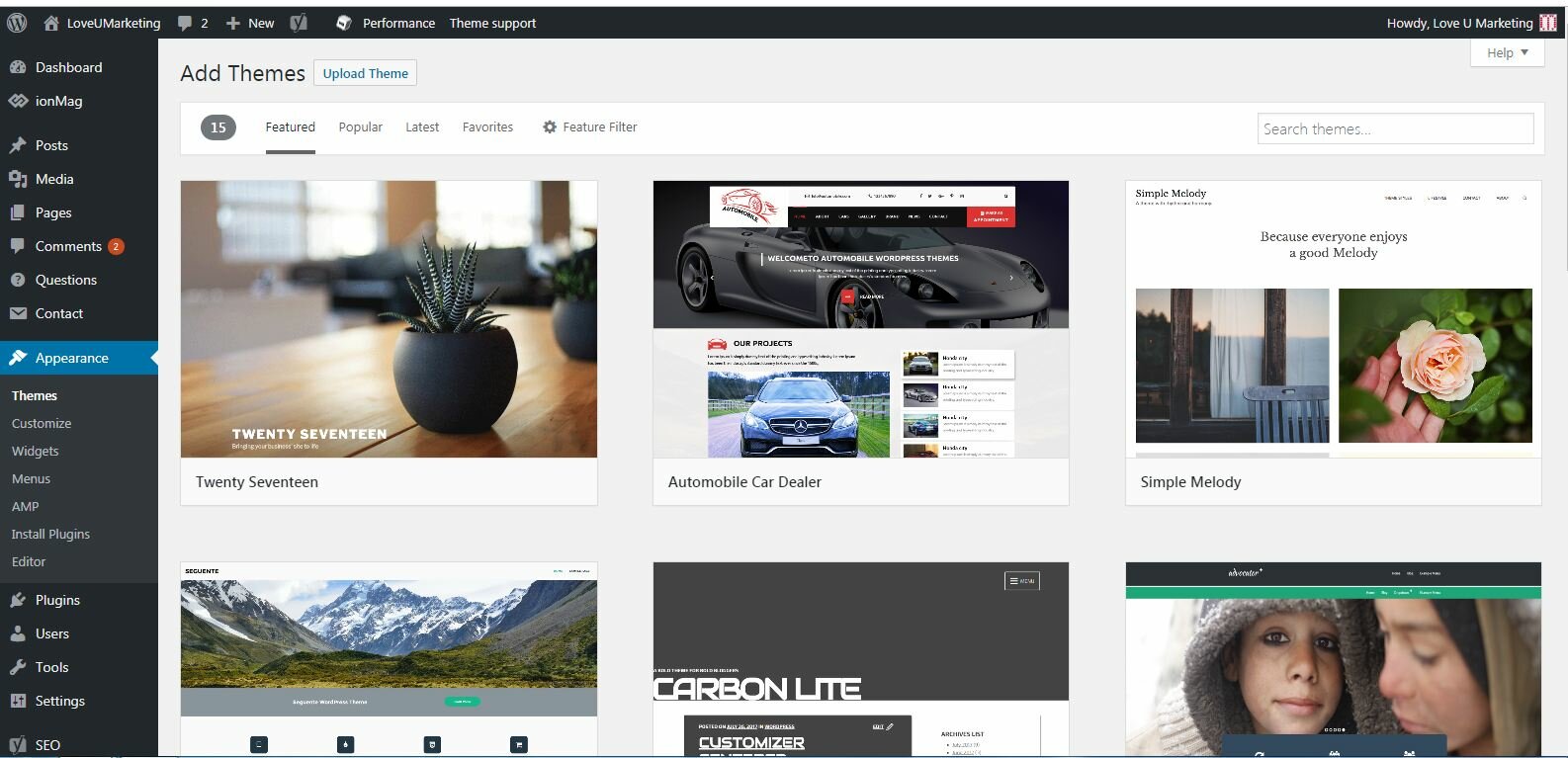Click the Tools wrench icon
Image resolution: width=1568 pixels, height=758 pixels.
18,667
